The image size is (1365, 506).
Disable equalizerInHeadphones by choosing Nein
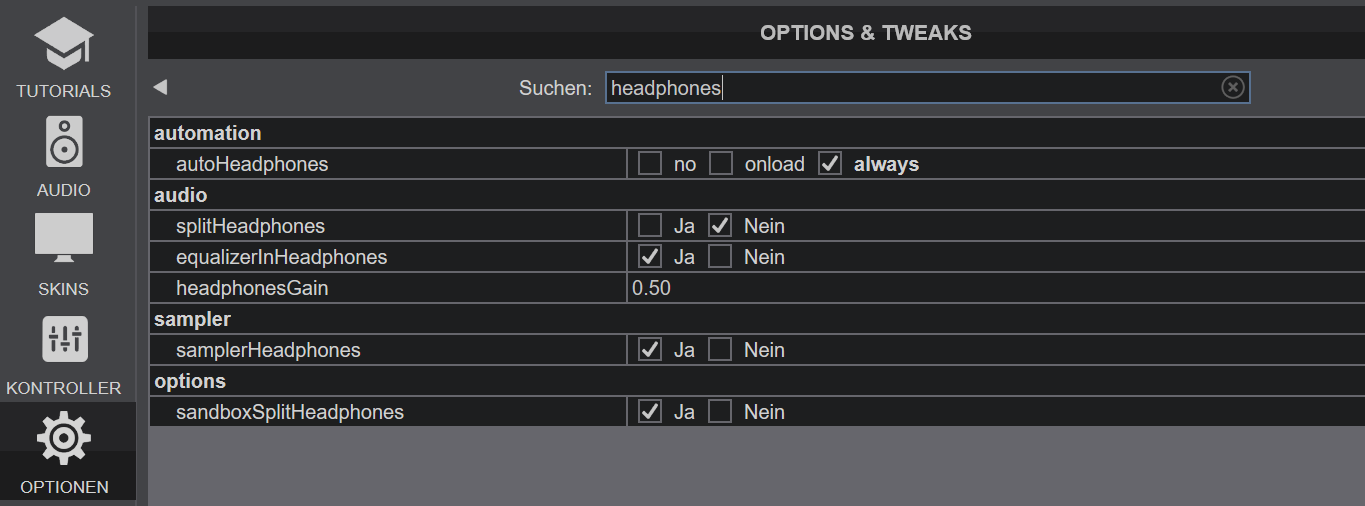tap(720, 257)
